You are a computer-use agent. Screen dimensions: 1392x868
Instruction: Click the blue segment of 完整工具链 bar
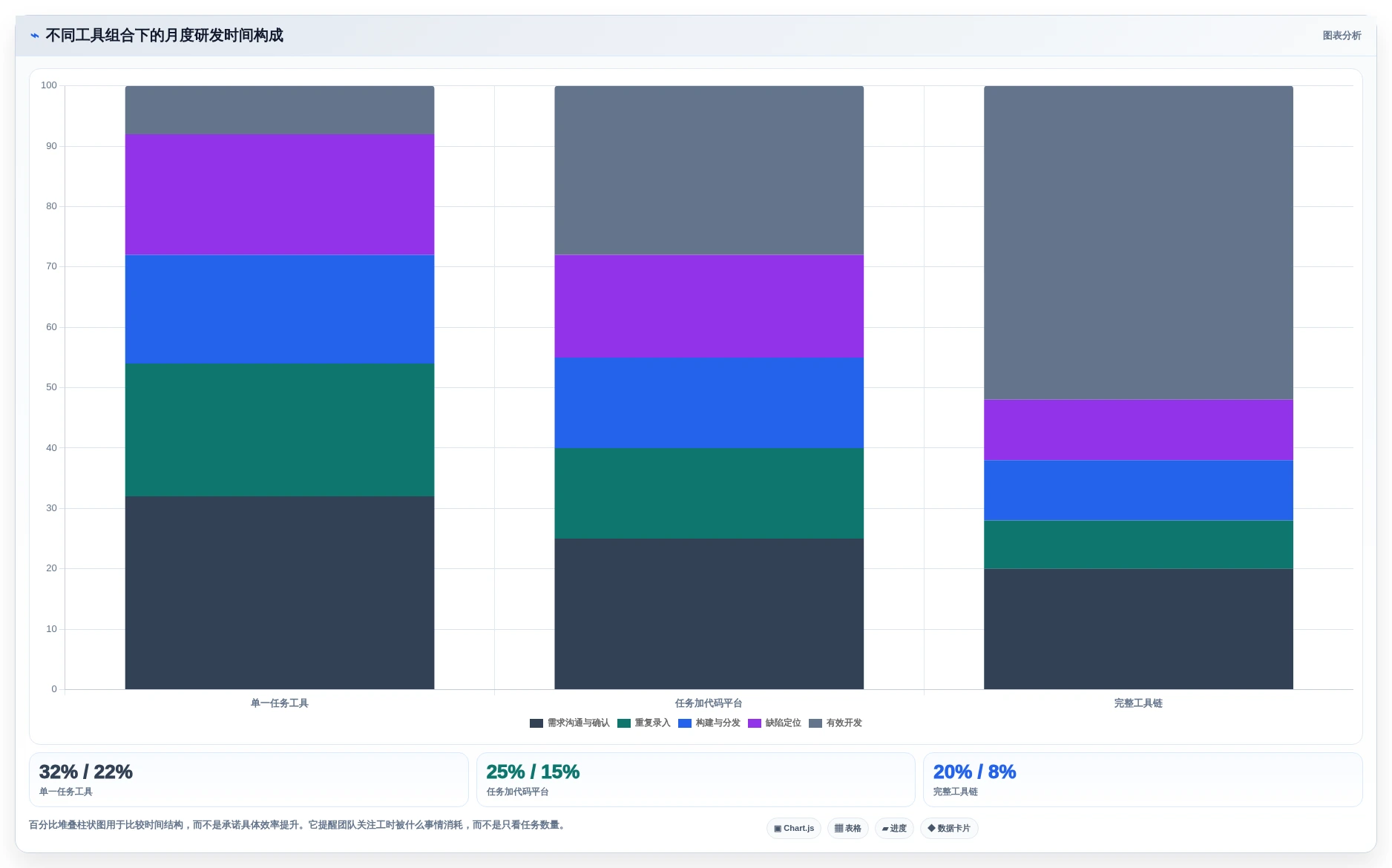[x=1138, y=490]
